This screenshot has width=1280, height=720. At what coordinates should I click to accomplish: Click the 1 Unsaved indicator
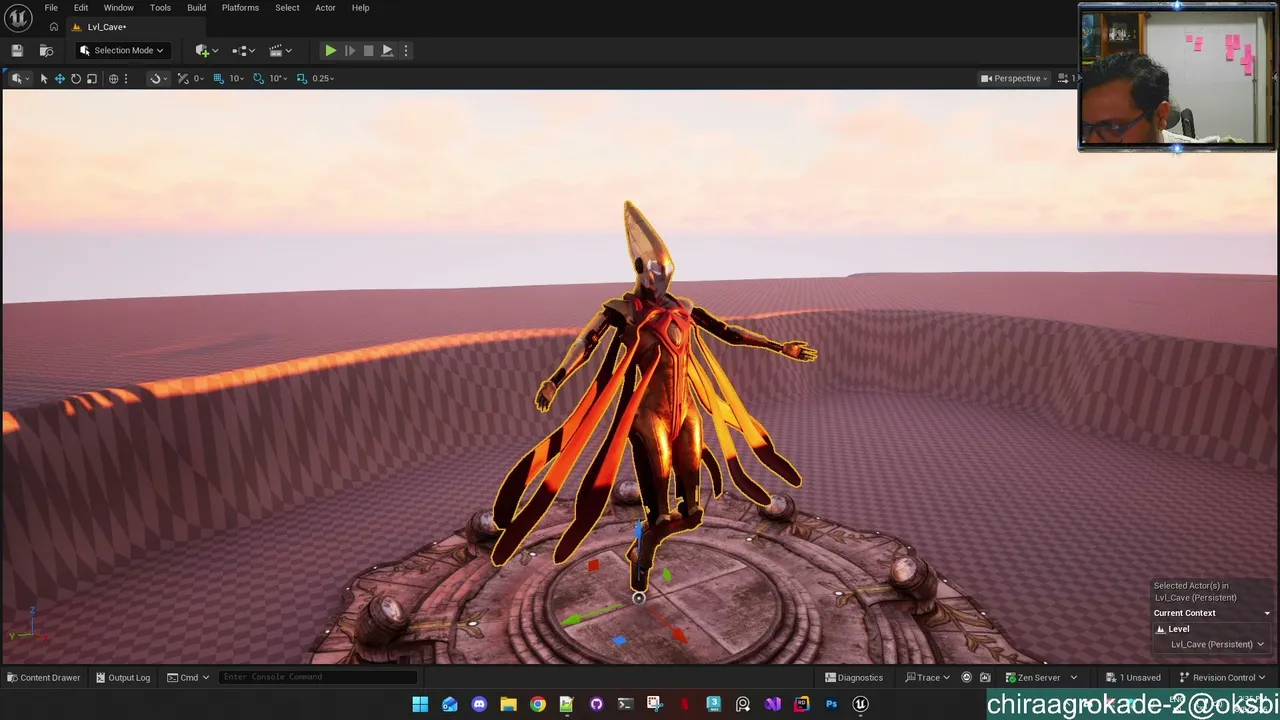click(1133, 677)
